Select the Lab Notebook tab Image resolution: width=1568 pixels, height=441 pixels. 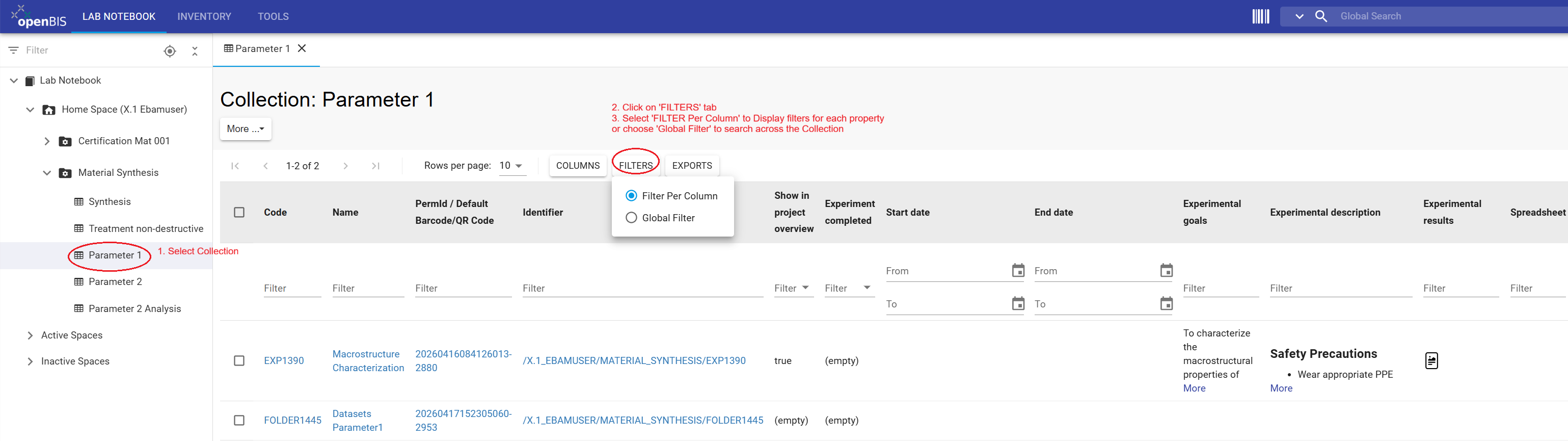click(119, 16)
